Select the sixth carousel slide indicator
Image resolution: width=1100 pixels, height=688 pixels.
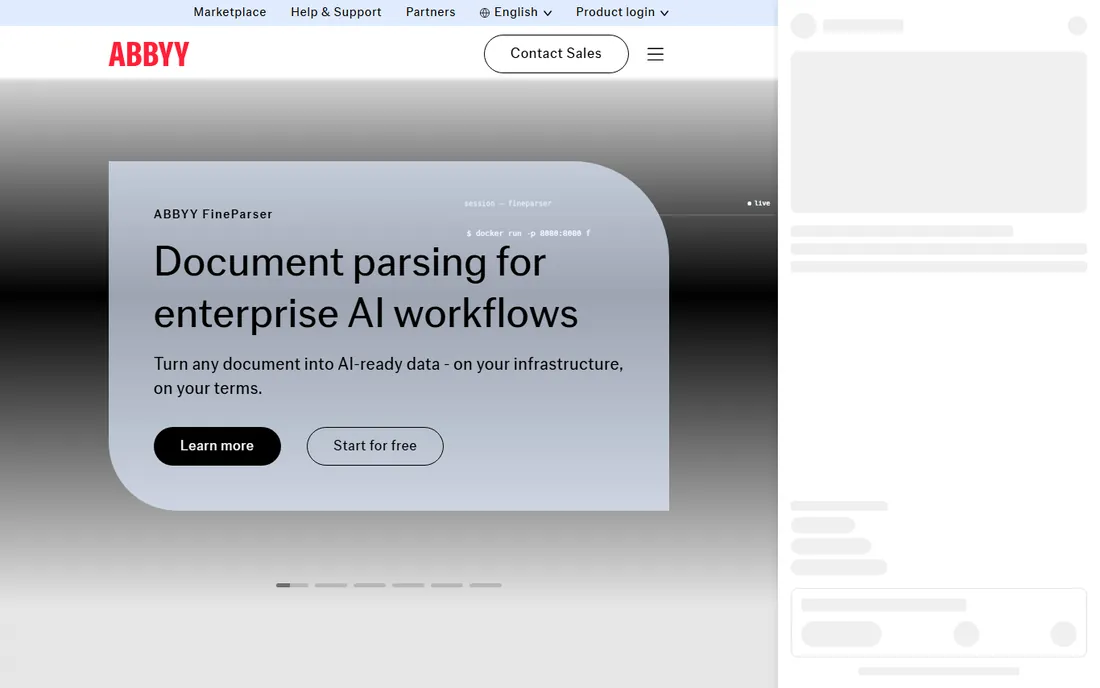485,585
